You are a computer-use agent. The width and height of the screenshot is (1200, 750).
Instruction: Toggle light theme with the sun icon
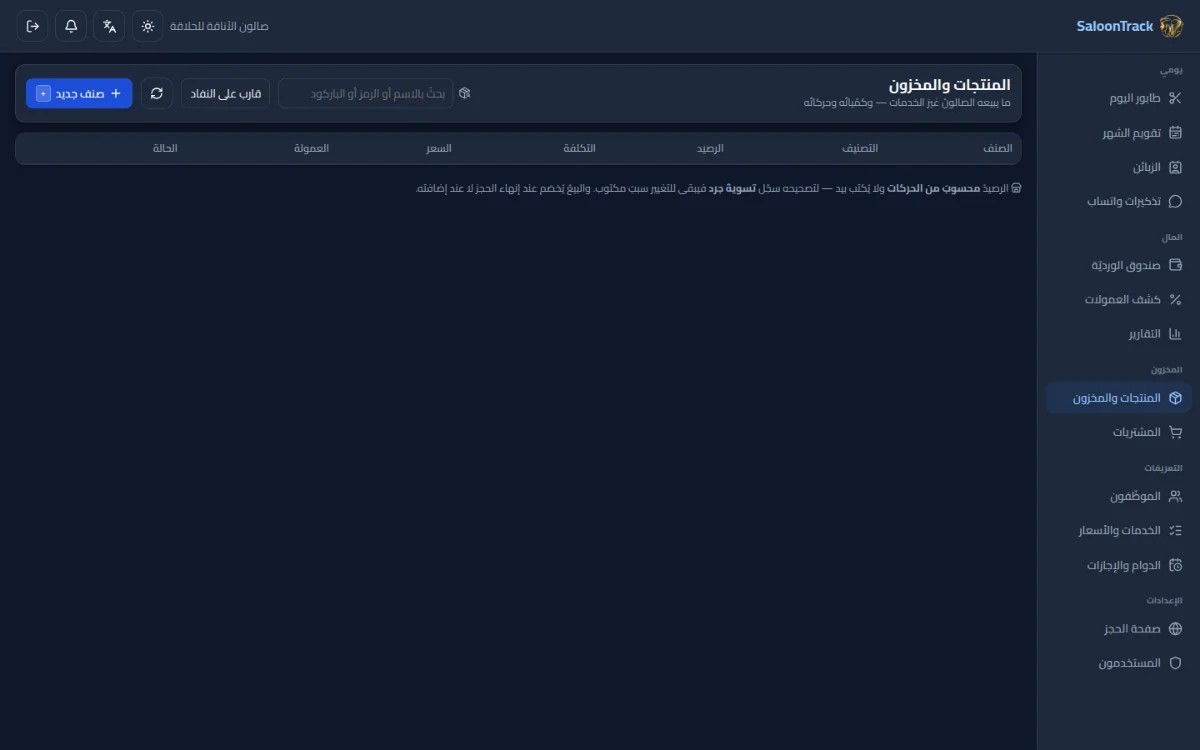pos(148,26)
